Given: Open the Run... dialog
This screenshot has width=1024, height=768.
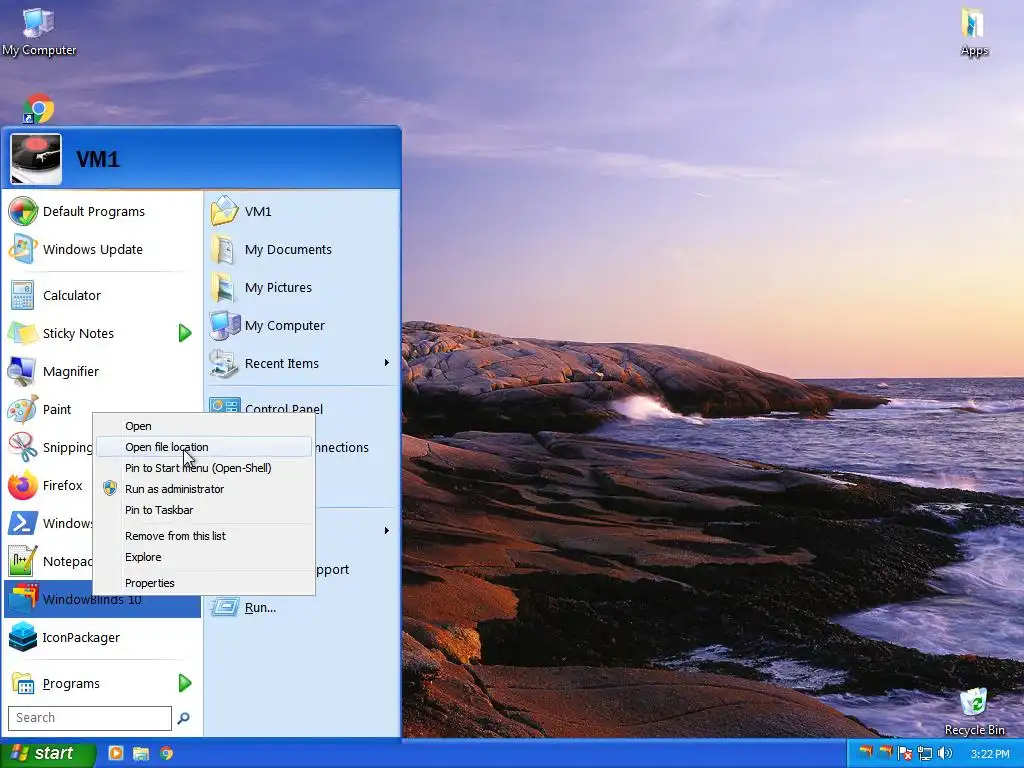Looking at the screenshot, I should [302, 607].
